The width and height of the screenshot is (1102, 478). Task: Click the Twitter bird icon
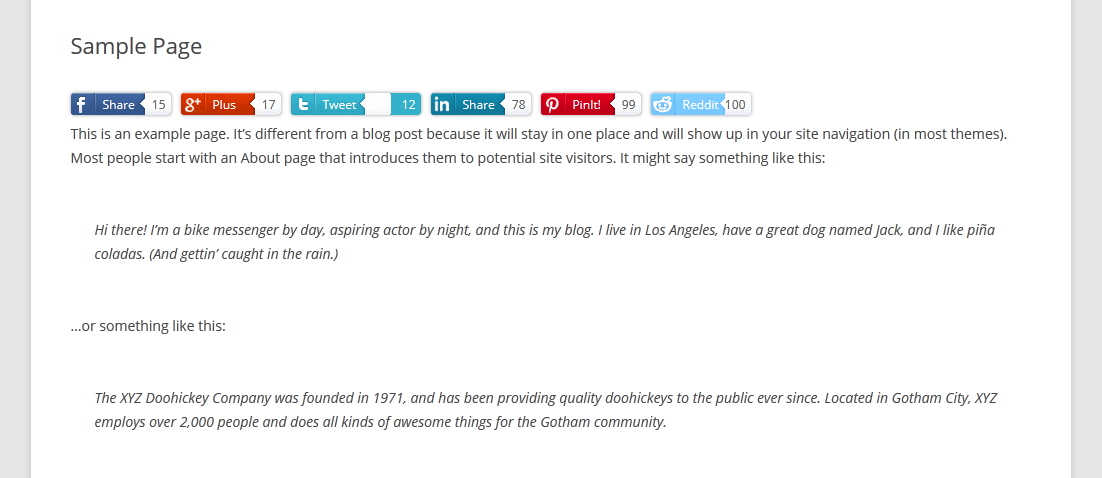click(x=303, y=105)
